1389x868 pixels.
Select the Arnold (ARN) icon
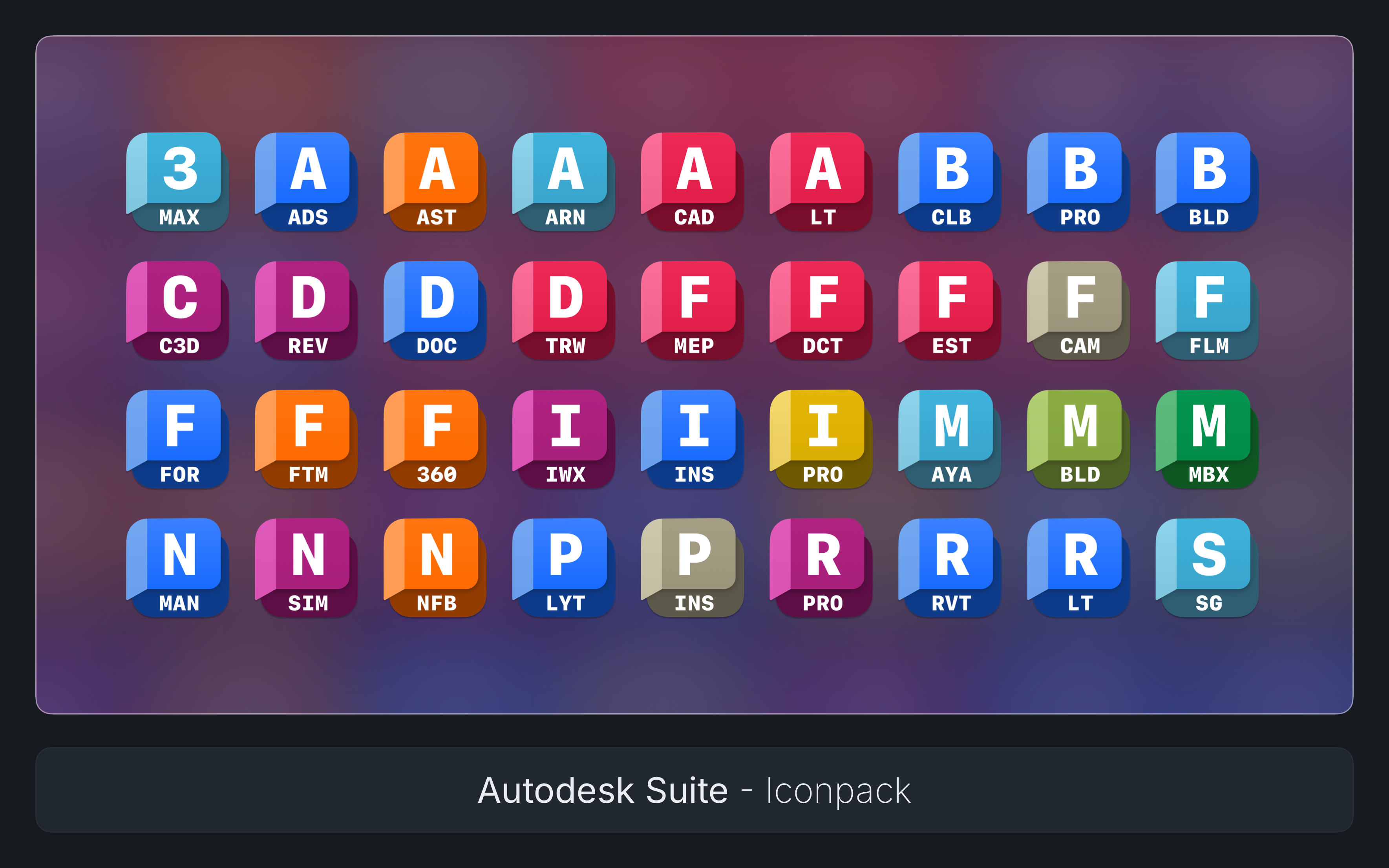click(x=563, y=181)
